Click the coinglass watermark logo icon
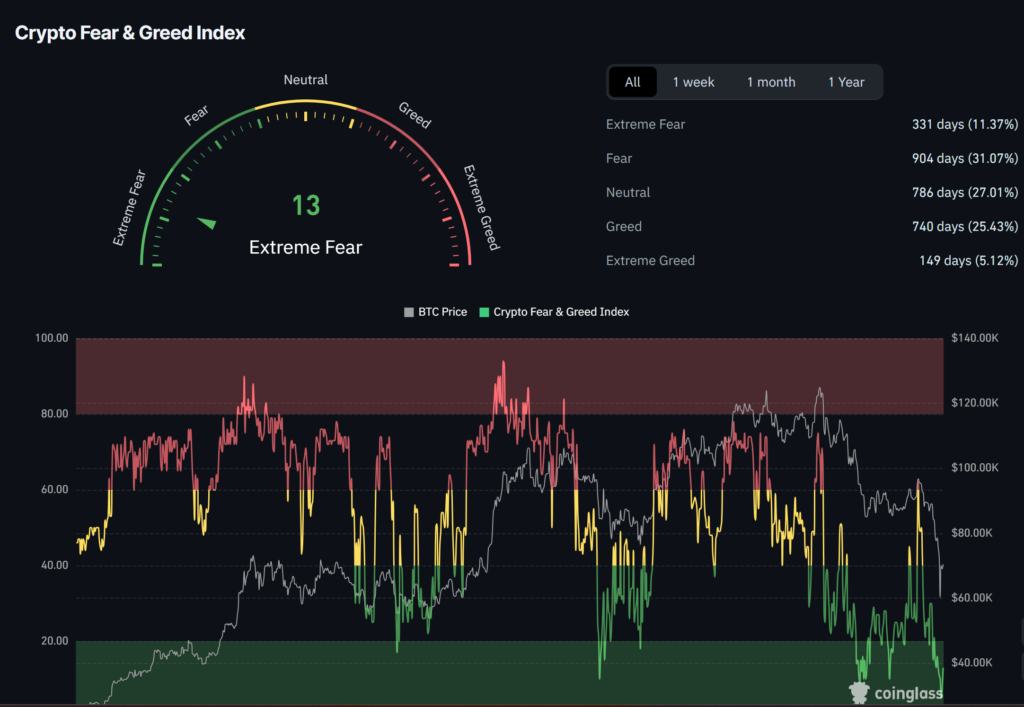Image resolution: width=1024 pixels, height=707 pixels. 859,691
